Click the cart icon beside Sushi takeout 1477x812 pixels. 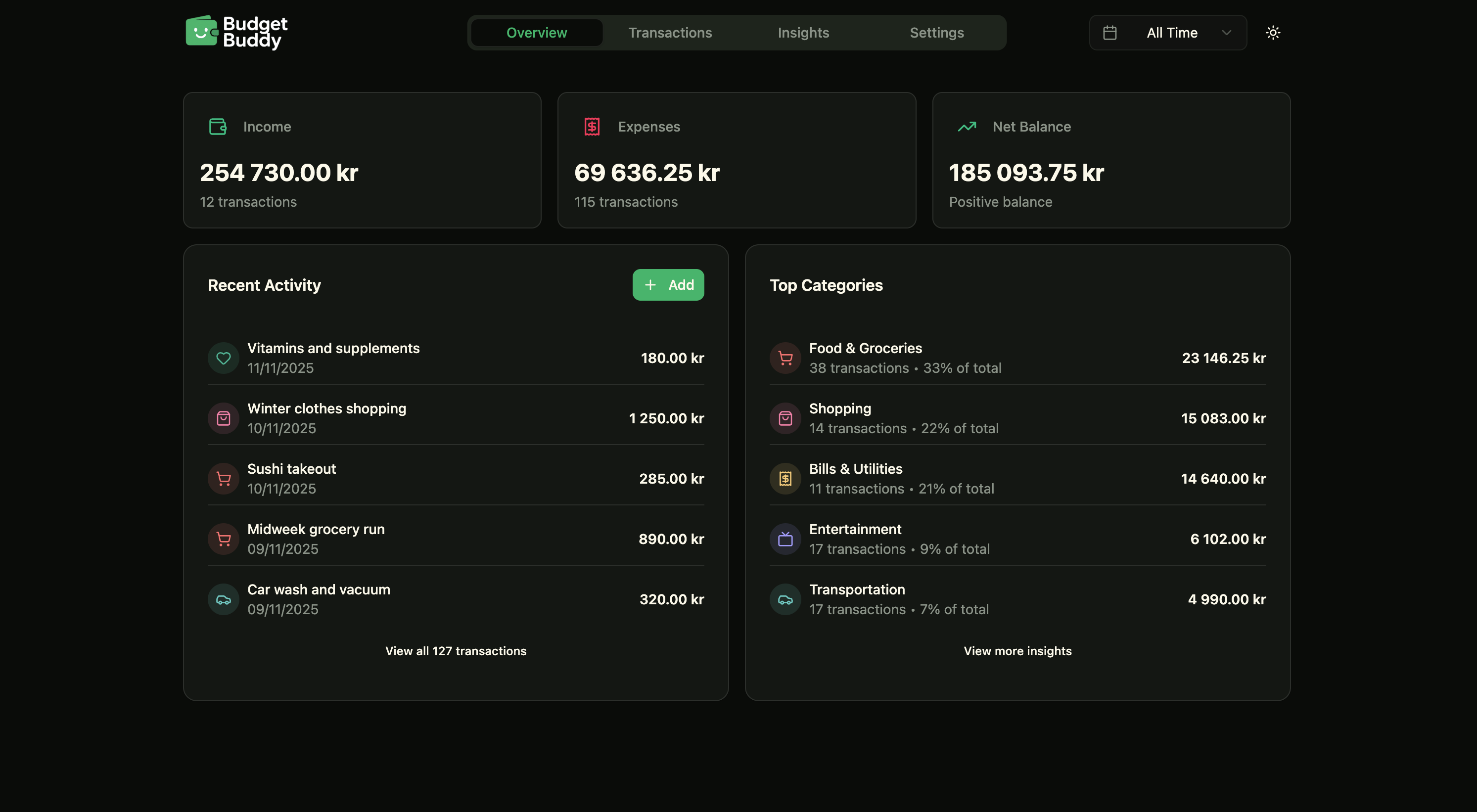pos(224,479)
